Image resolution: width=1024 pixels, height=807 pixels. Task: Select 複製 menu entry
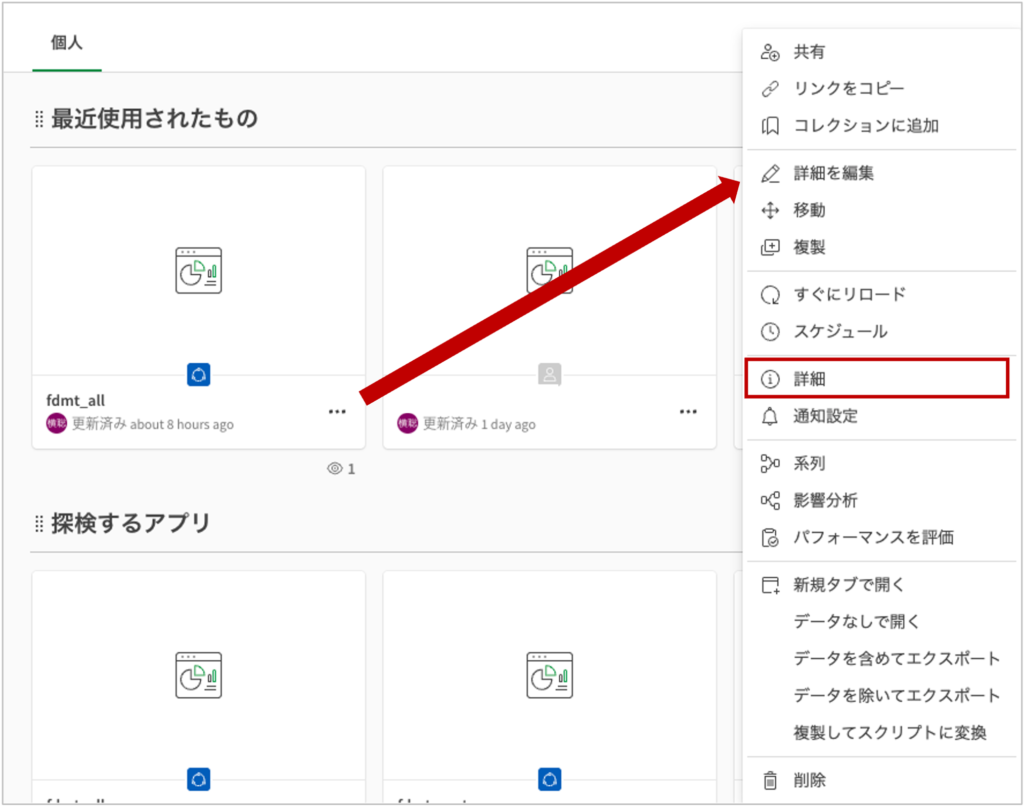pyautogui.click(x=809, y=247)
